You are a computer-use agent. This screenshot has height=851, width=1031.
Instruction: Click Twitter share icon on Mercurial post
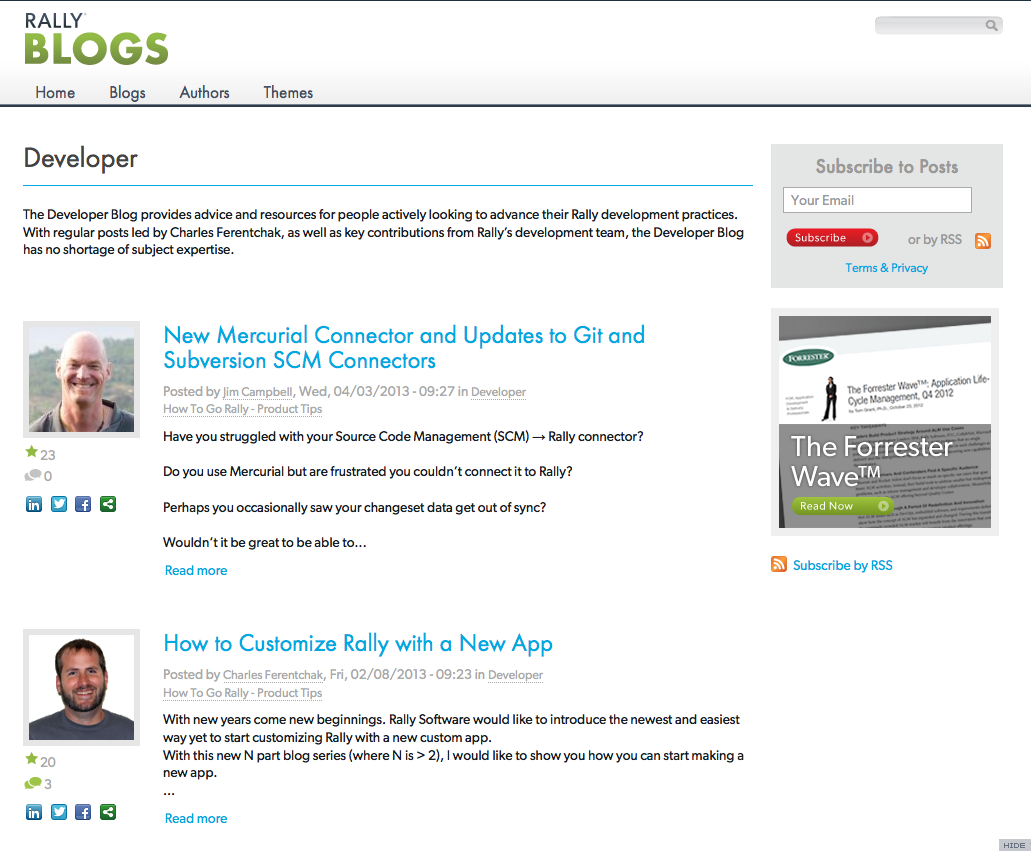[x=59, y=504]
